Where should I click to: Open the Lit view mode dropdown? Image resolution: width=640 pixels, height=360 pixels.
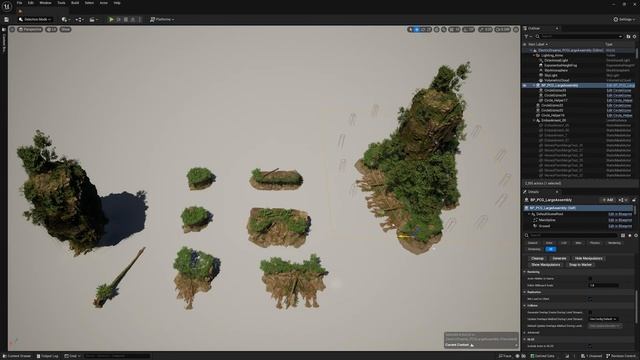tap(51, 29)
